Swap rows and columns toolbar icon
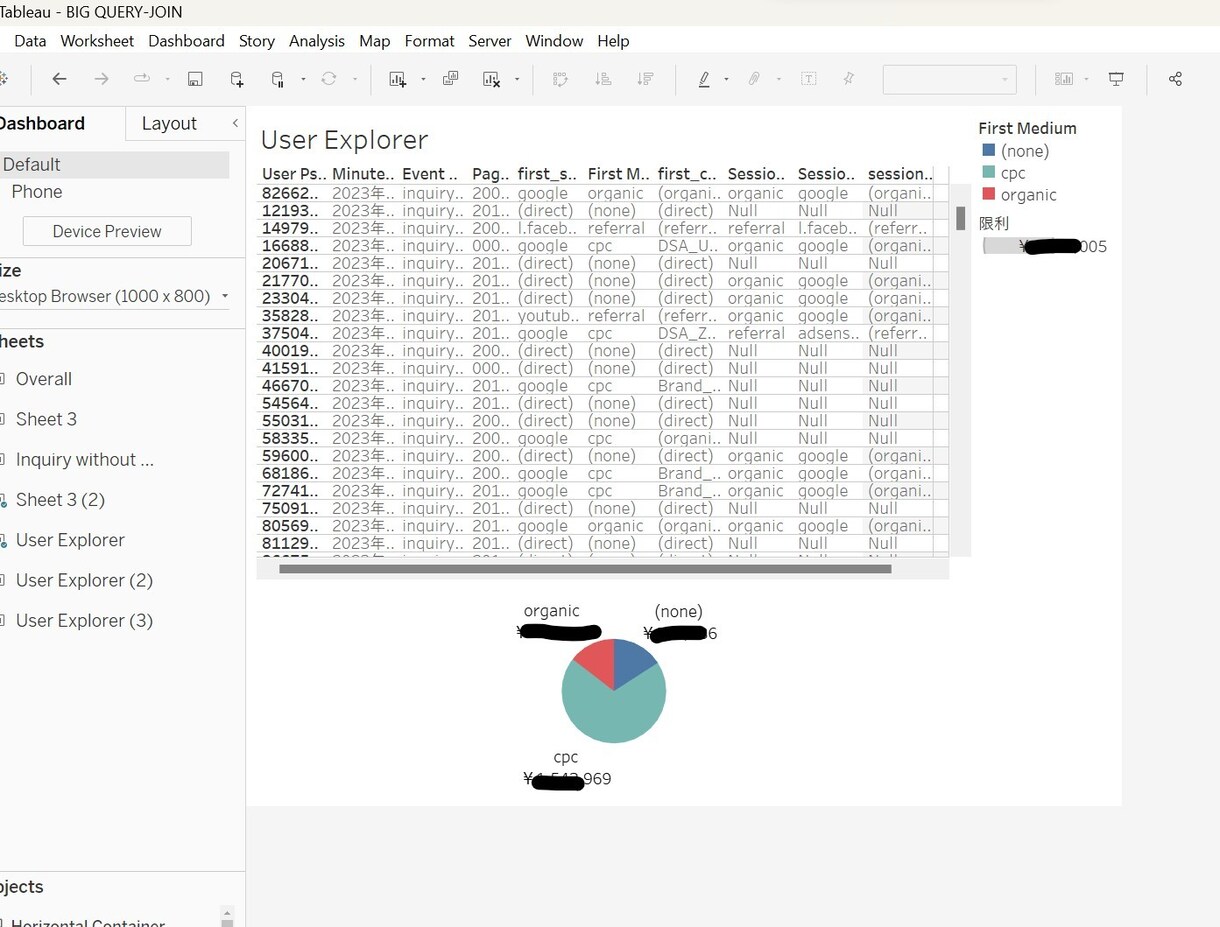The image size is (1220, 927). coord(561,79)
